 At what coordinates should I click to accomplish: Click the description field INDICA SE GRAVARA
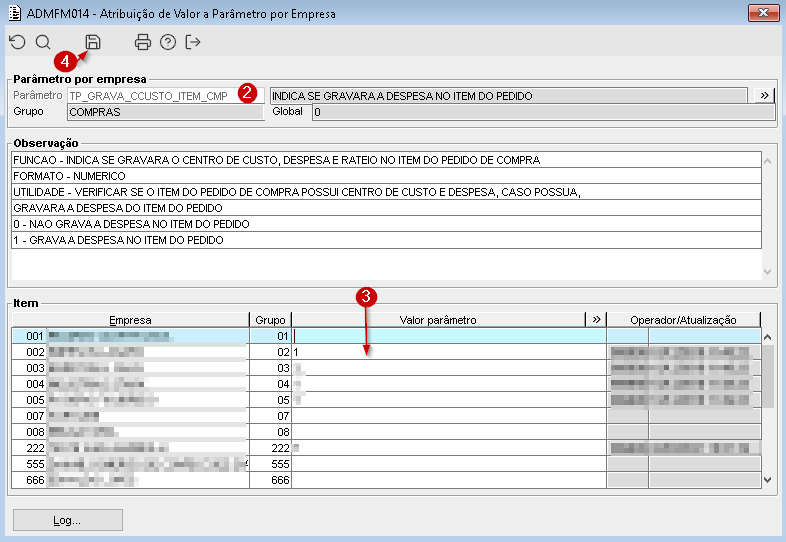[x=508, y=96]
